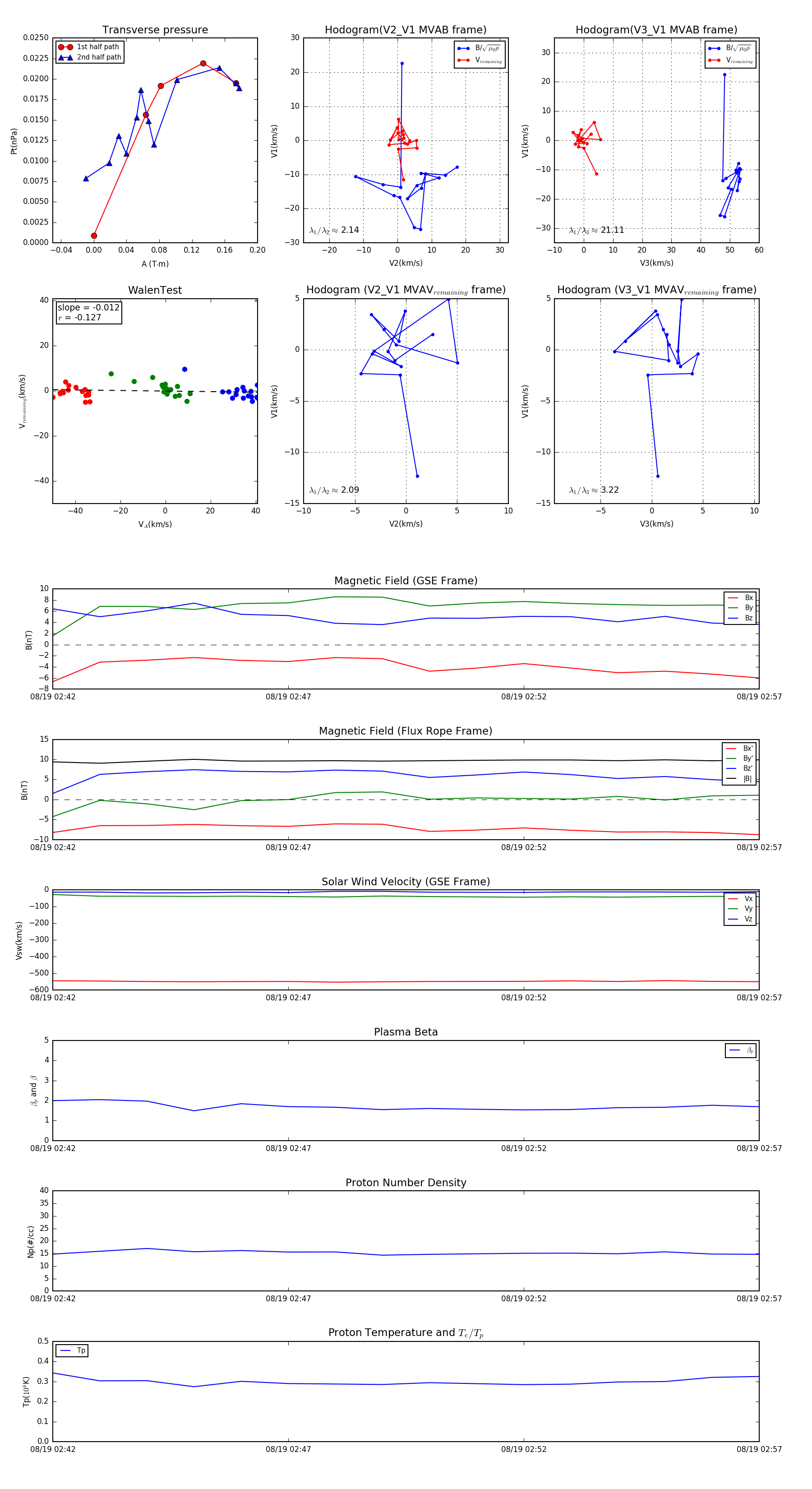Click the "Transverse pressure" plot title
The image size is (812, 1489).
click(155, 30)
